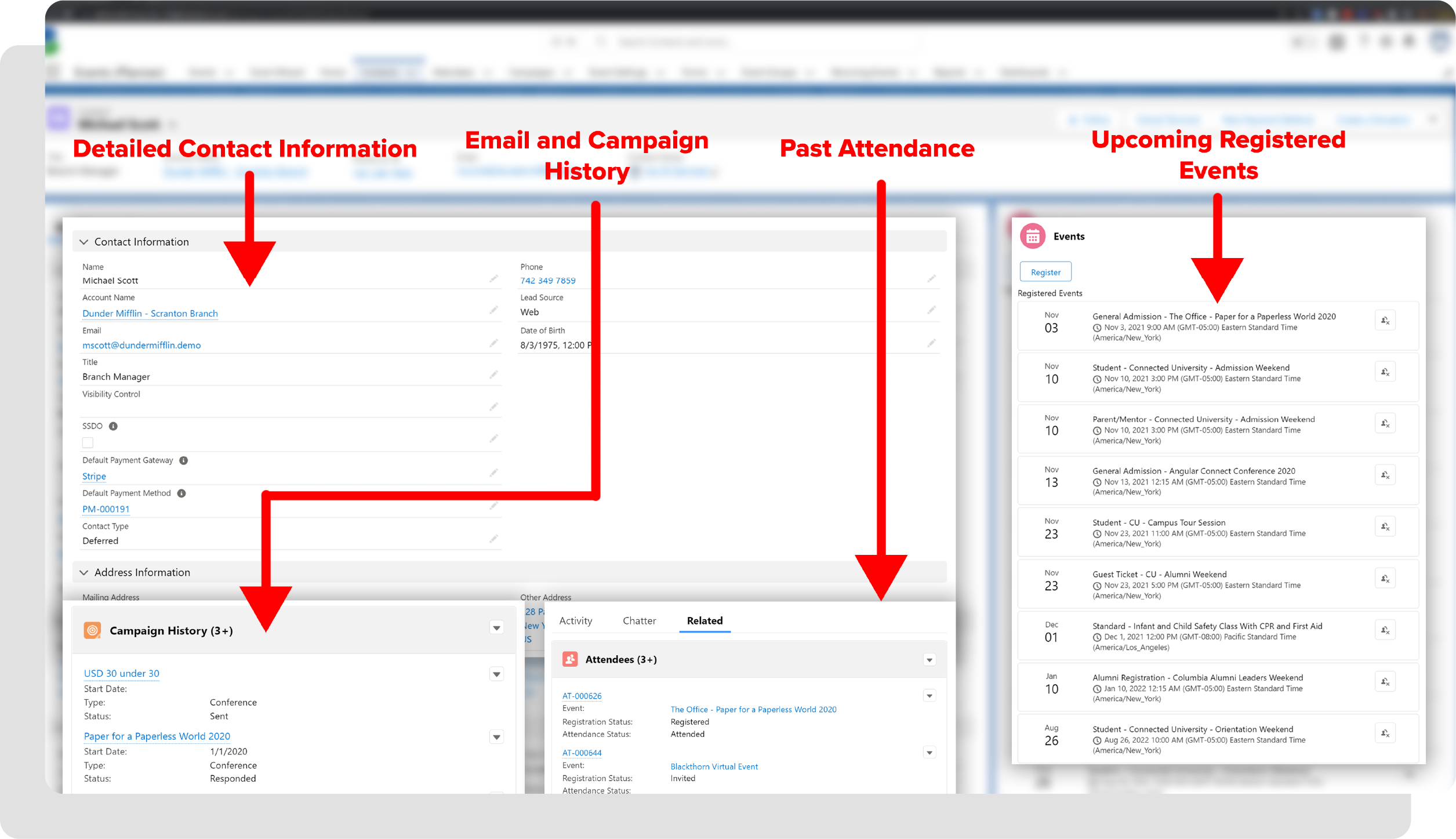Unregister from Guest Ticket CU Alumni Weekend
The image size is (1456, 839).
click(1385, 579)
